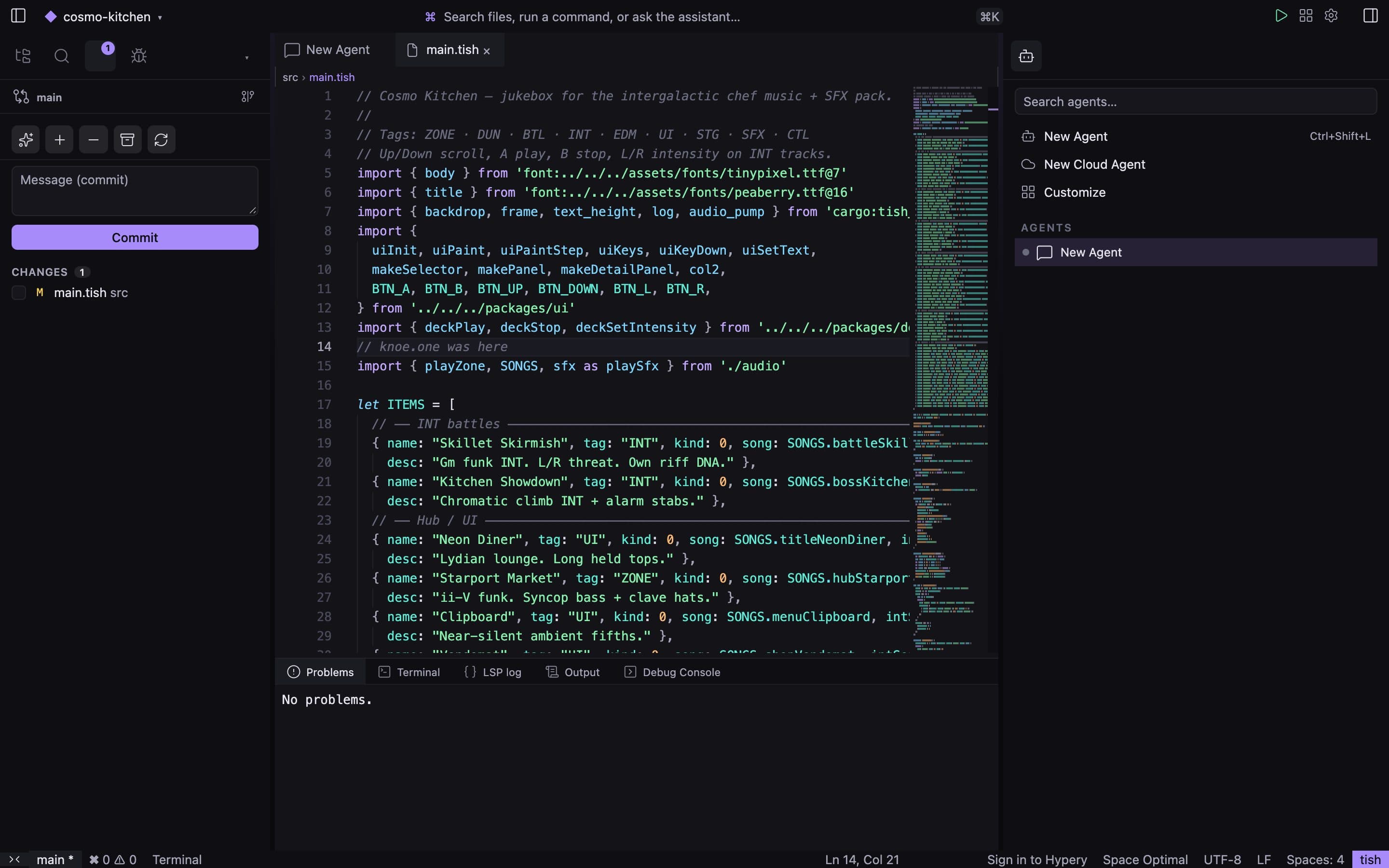Click the agents robot panel icon
The width and height of the screenshot is (1389, 868).
(x=1026, y=55)
